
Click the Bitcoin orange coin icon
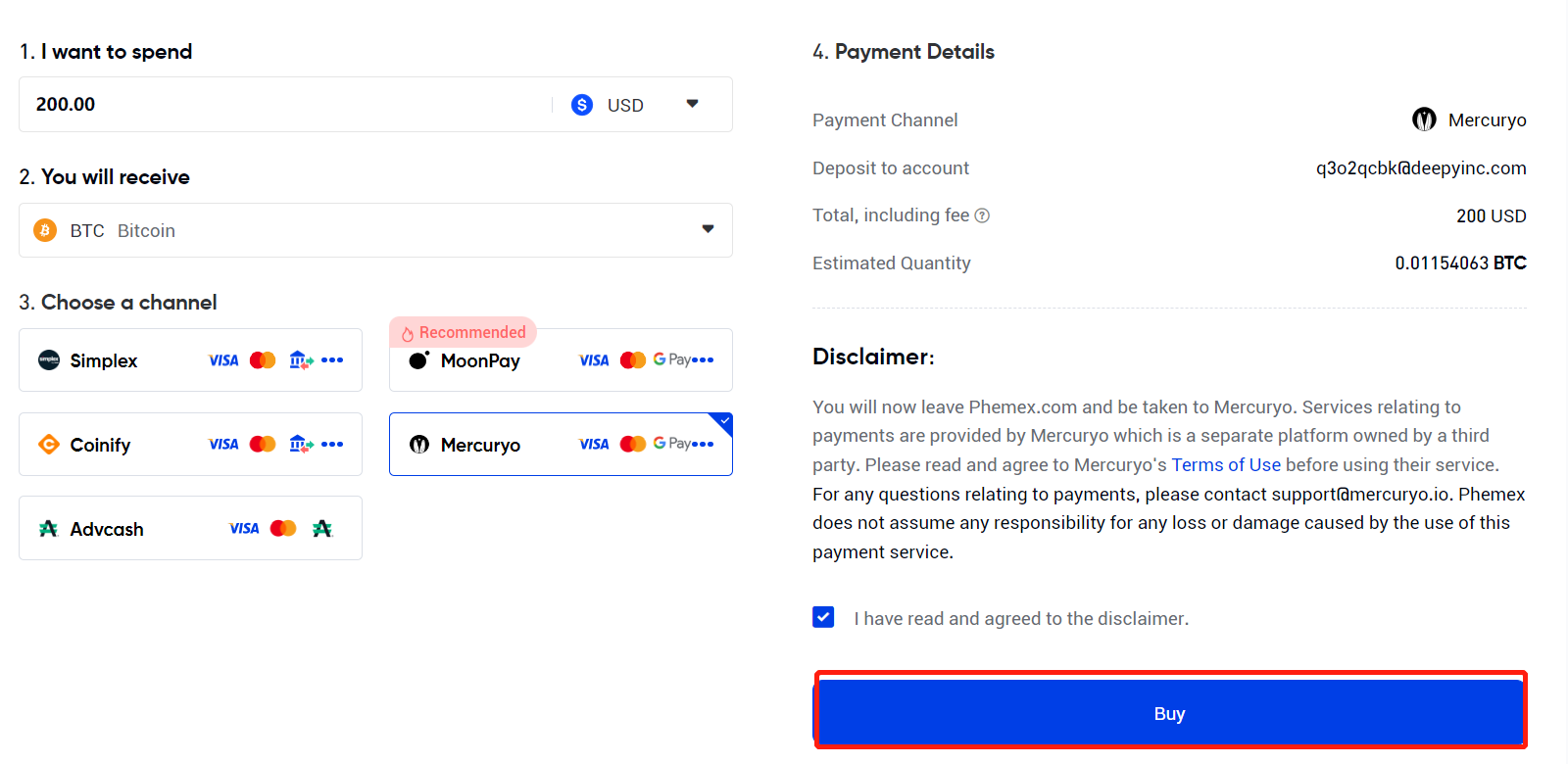(45, 230)
